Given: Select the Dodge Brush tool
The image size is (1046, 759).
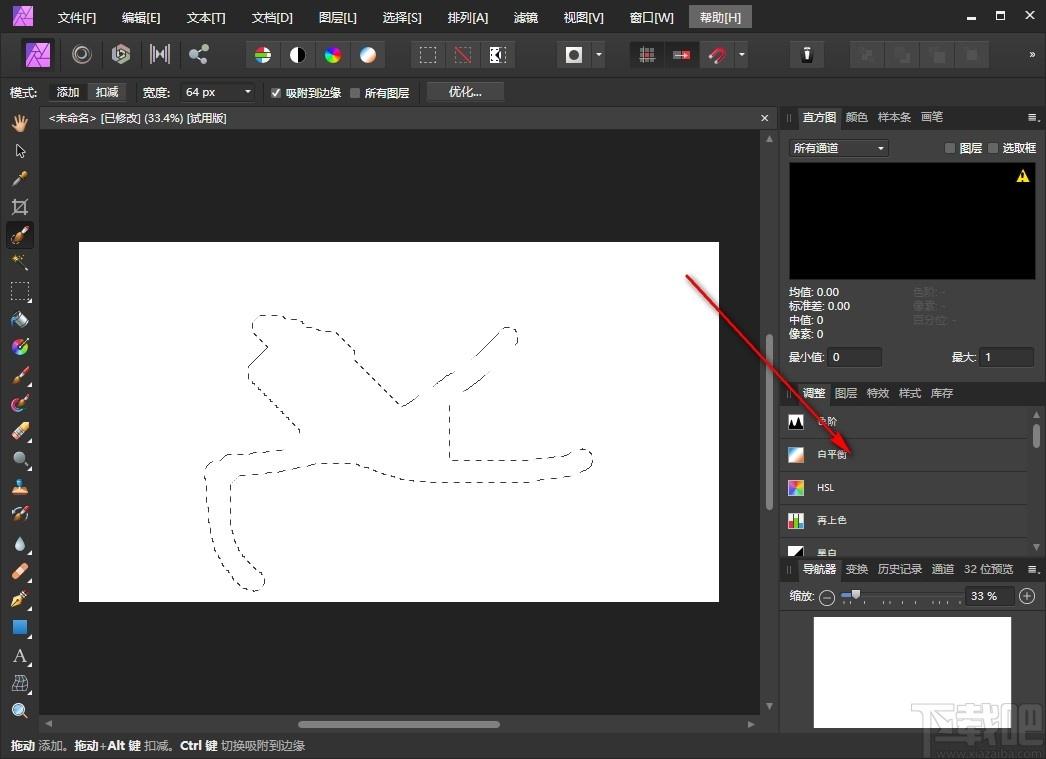Looking at the screenshot, I should click(20, 459).
